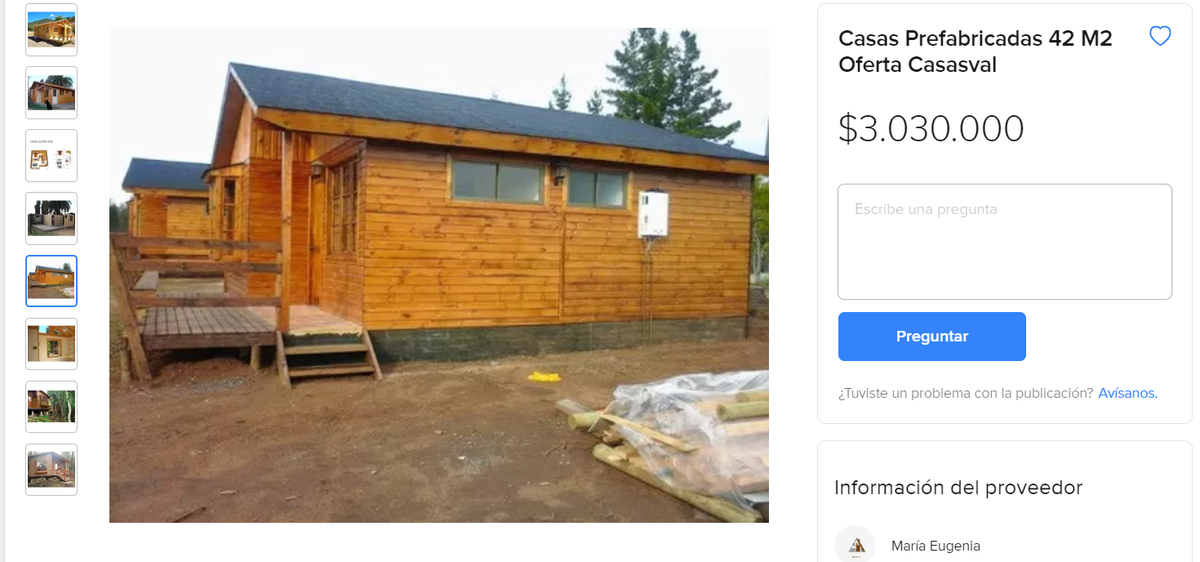1200x562 pixels.
Task: Select the first thumbnail of the wooden cabin
Action: (51, 30)
